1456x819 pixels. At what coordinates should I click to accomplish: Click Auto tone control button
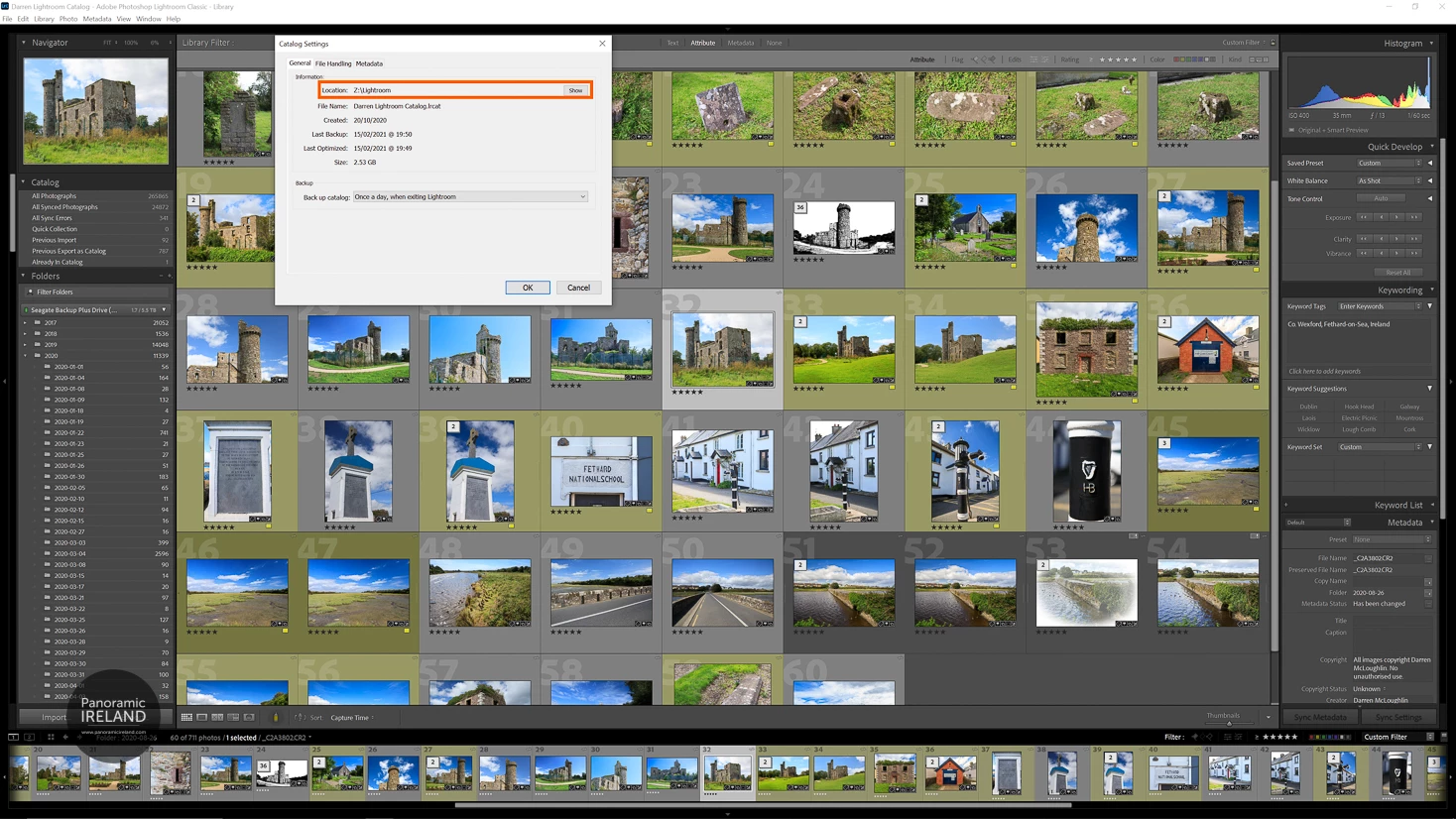[x=1381, y=198]
